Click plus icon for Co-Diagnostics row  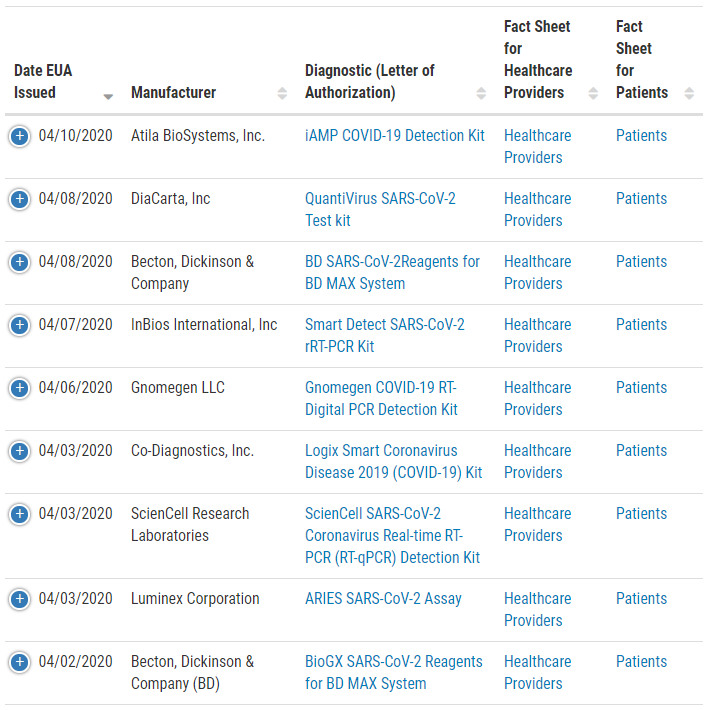[19, 451]
